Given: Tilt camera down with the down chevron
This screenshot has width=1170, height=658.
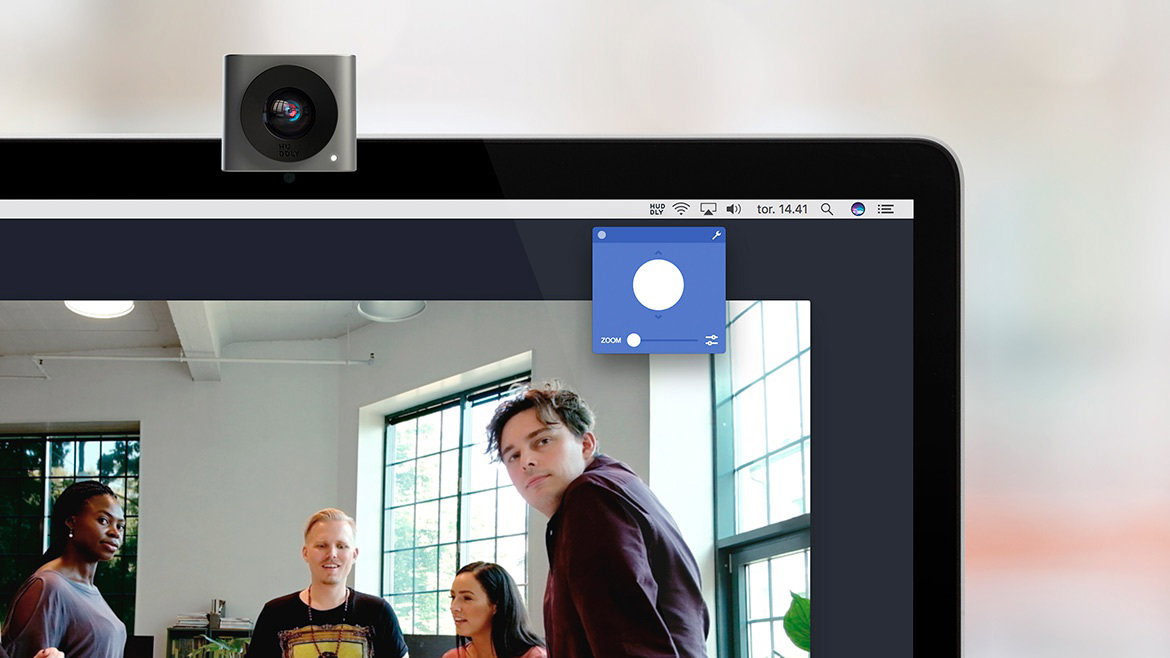Looking at the screenshot, I should pos(658,317).
